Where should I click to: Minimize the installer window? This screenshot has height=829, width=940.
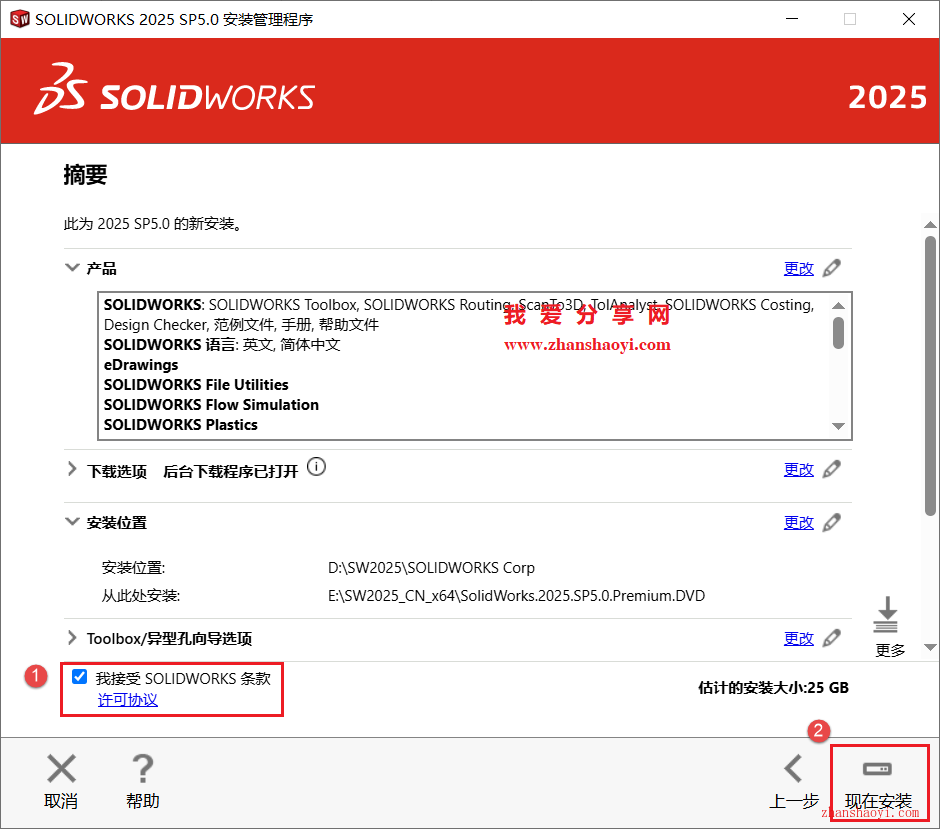tap(792, 19)
